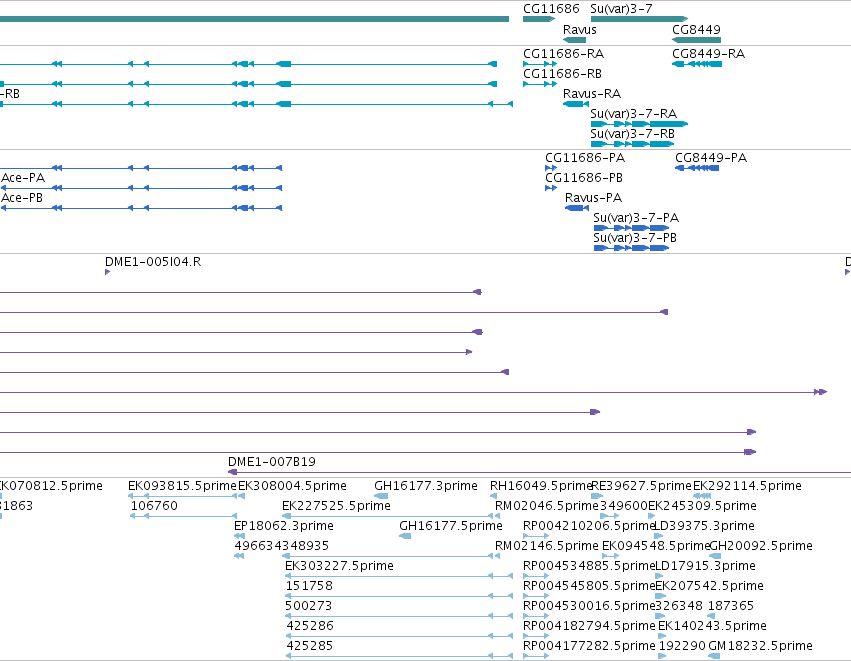This screenshot has height=661, width=851.
Task: Select the Su(var)3-7-PB protein label
Action: click(x=635, y=238)
